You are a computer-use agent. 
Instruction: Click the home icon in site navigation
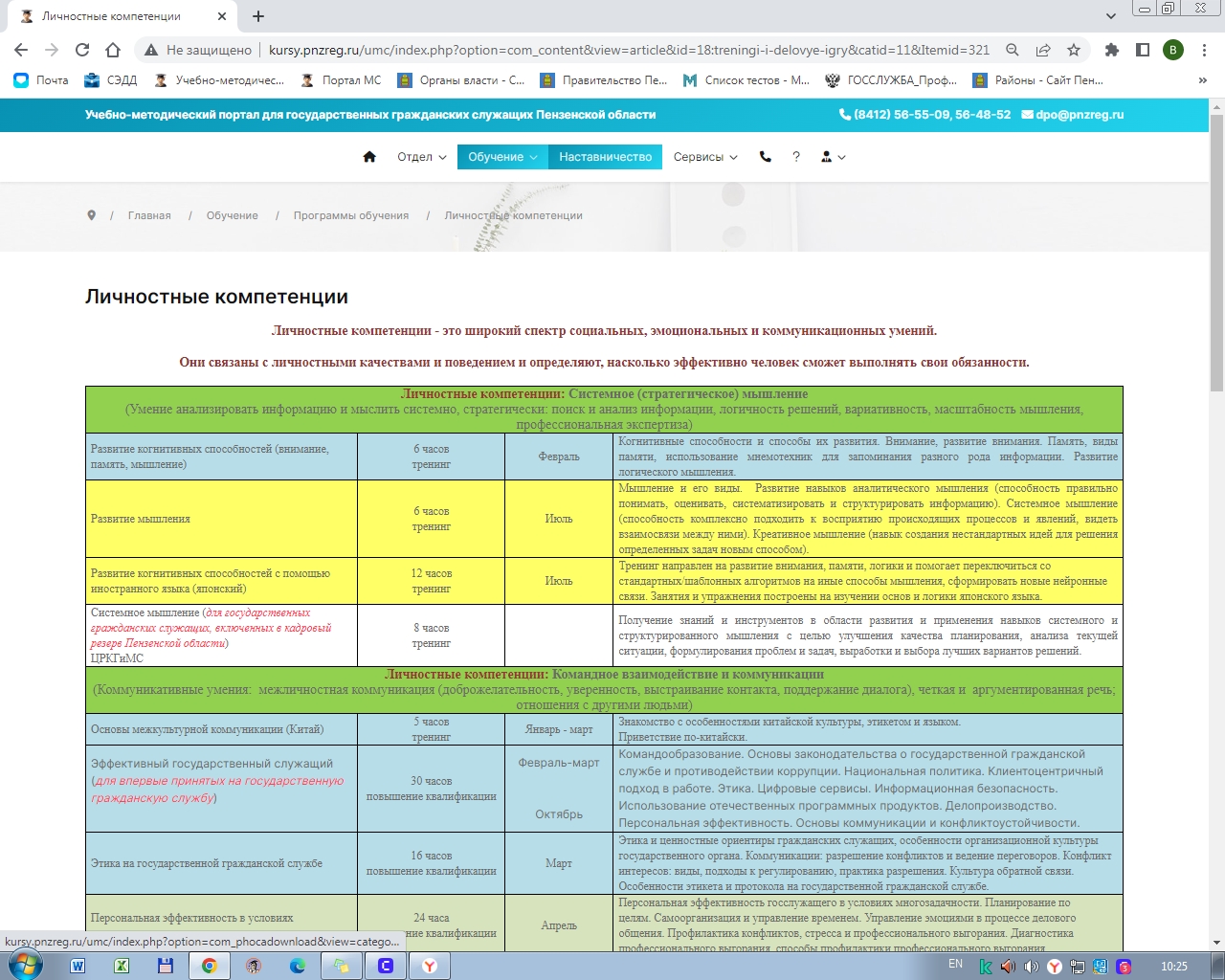(x=369, y=157)
